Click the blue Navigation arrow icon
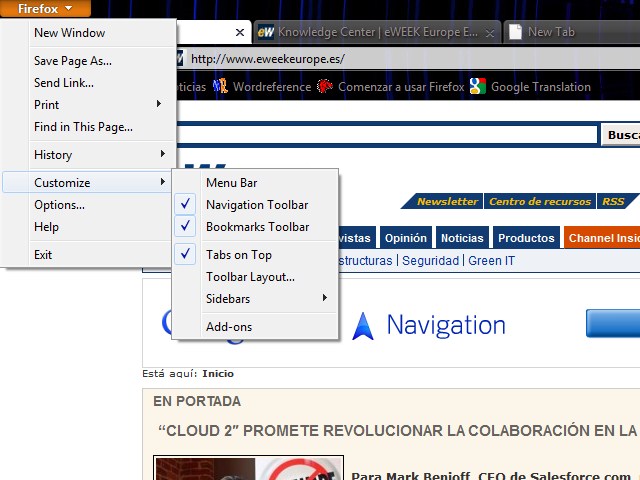The width and height of the screenshot is (640, 480). click(363, 326)
